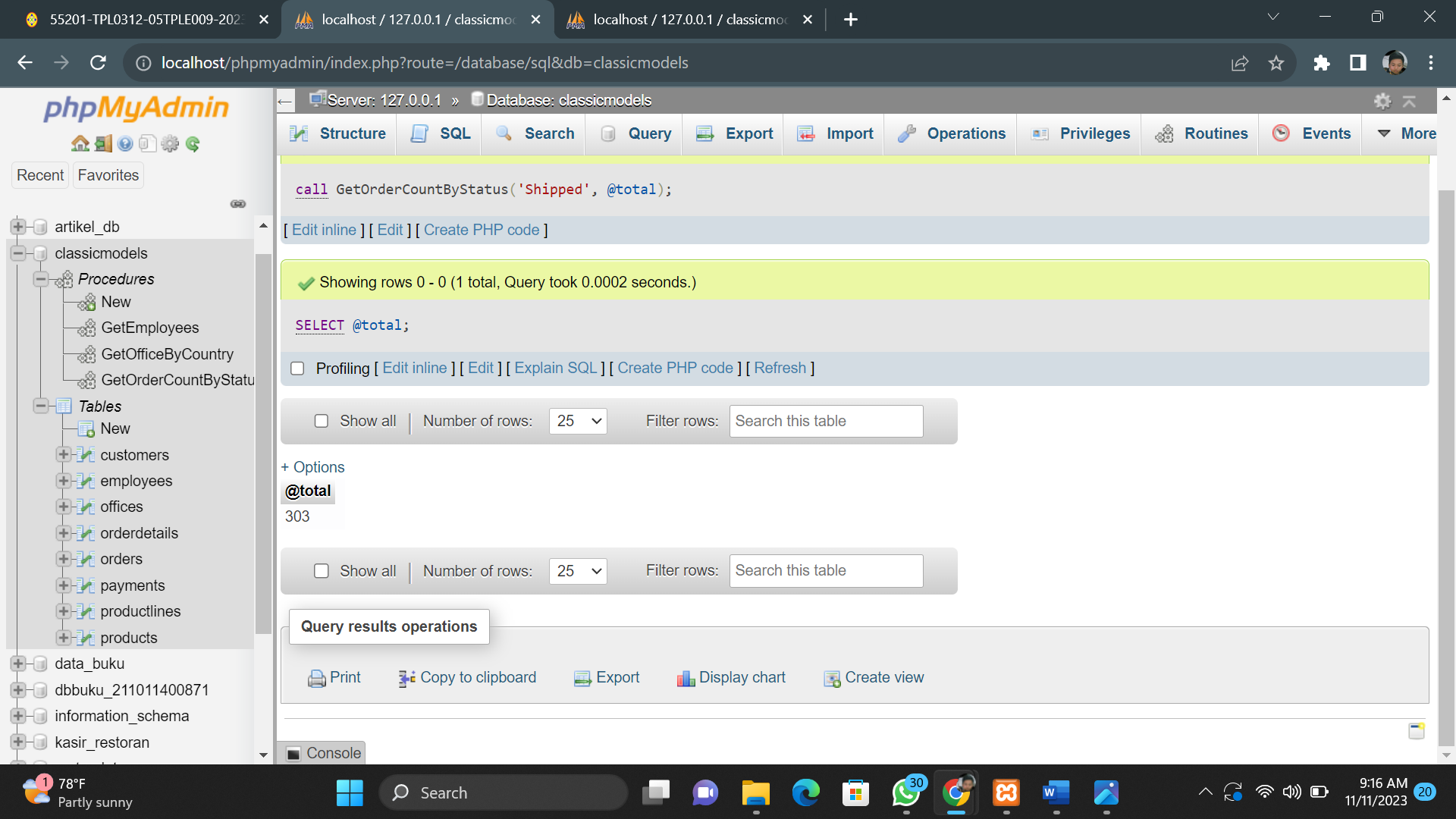Open File Explorer from taskbar
The height and width of the screenshot is (819, 1456).
[756, 793]
